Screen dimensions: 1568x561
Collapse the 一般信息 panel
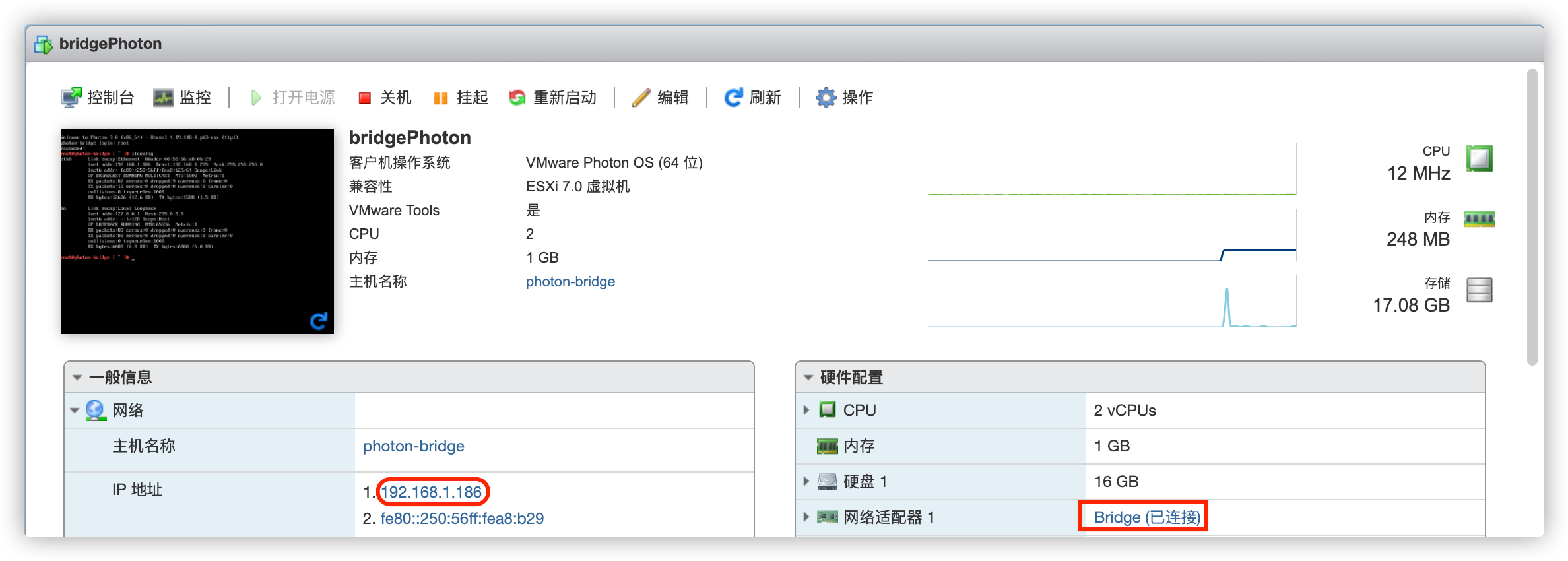(x=77, y=378)
